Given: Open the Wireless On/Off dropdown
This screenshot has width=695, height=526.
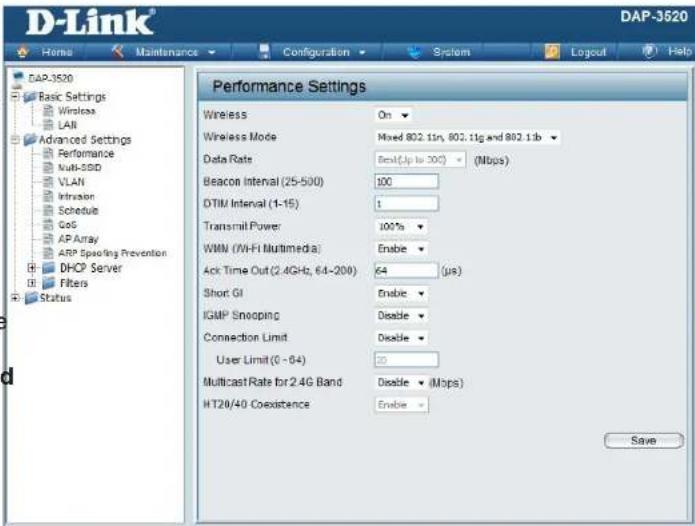Looking at the screenshot, I should click(x=393, y=115).
